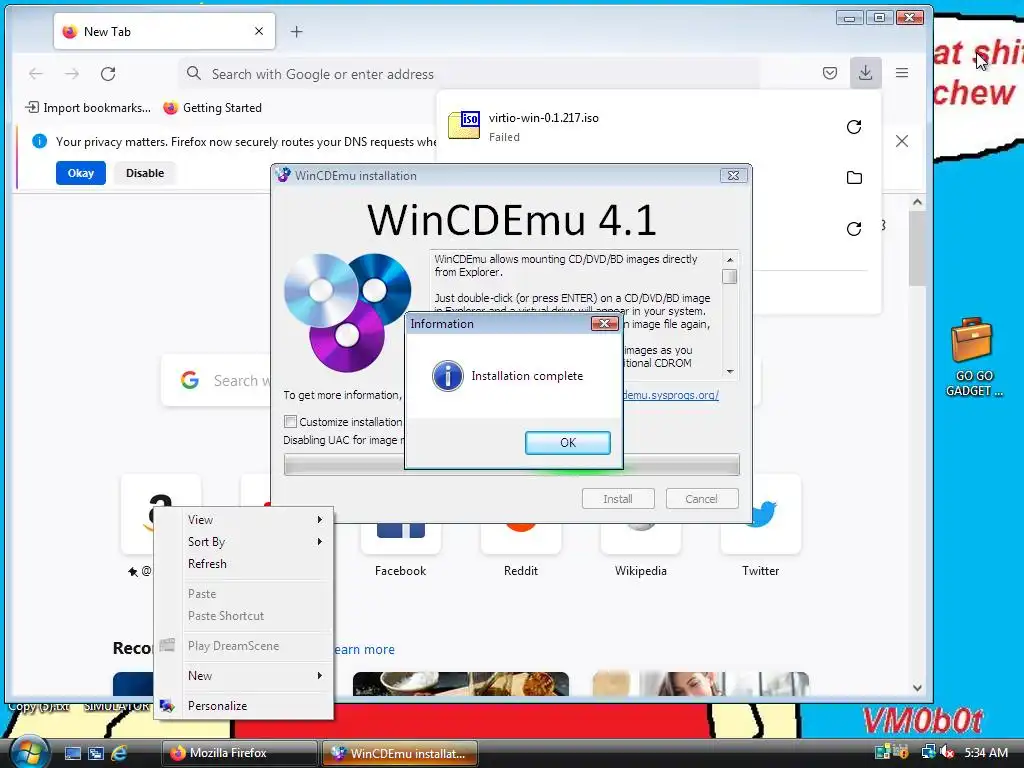This screenshot has width=1024, height=768.
Task: Click the View submenu arrow
Action: pyautogui.click(x=320, y=520)
